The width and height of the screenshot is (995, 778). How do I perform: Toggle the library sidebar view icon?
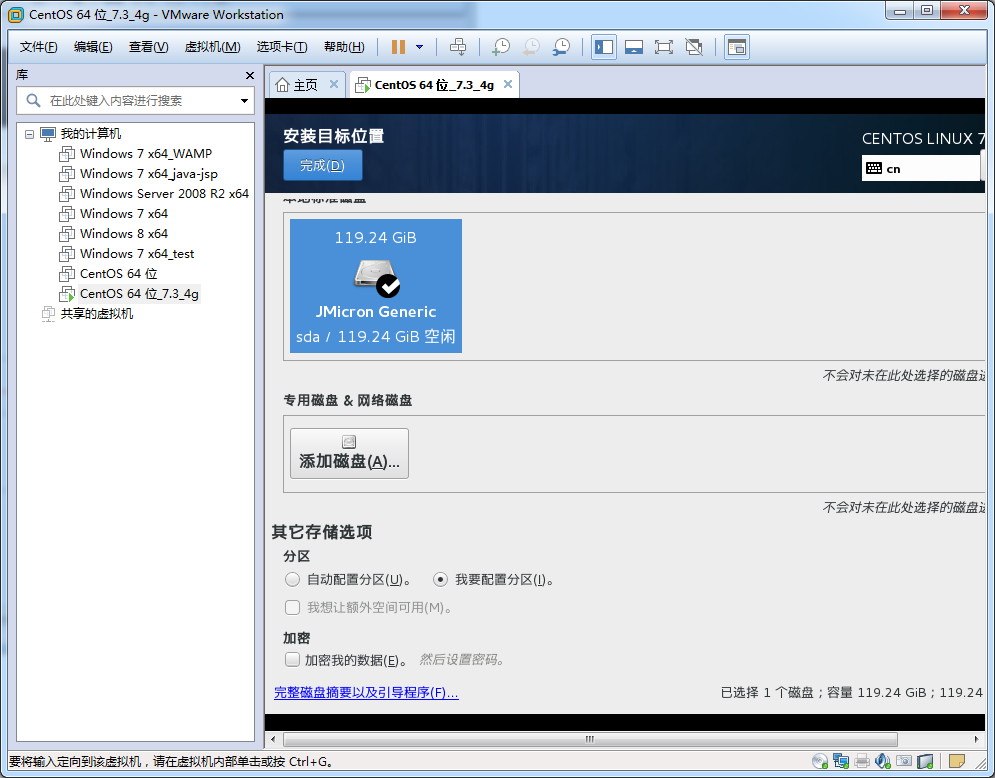click(x=603, y=47)
